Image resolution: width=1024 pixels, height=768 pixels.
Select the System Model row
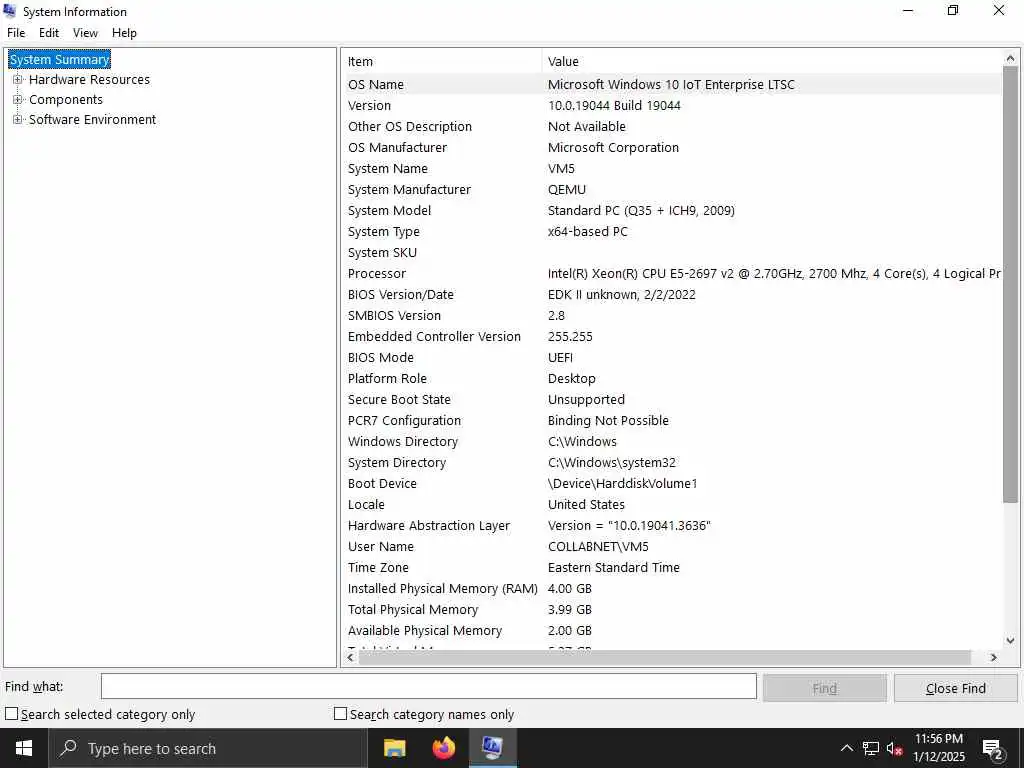pyautogui.click(x=672, y=210)
